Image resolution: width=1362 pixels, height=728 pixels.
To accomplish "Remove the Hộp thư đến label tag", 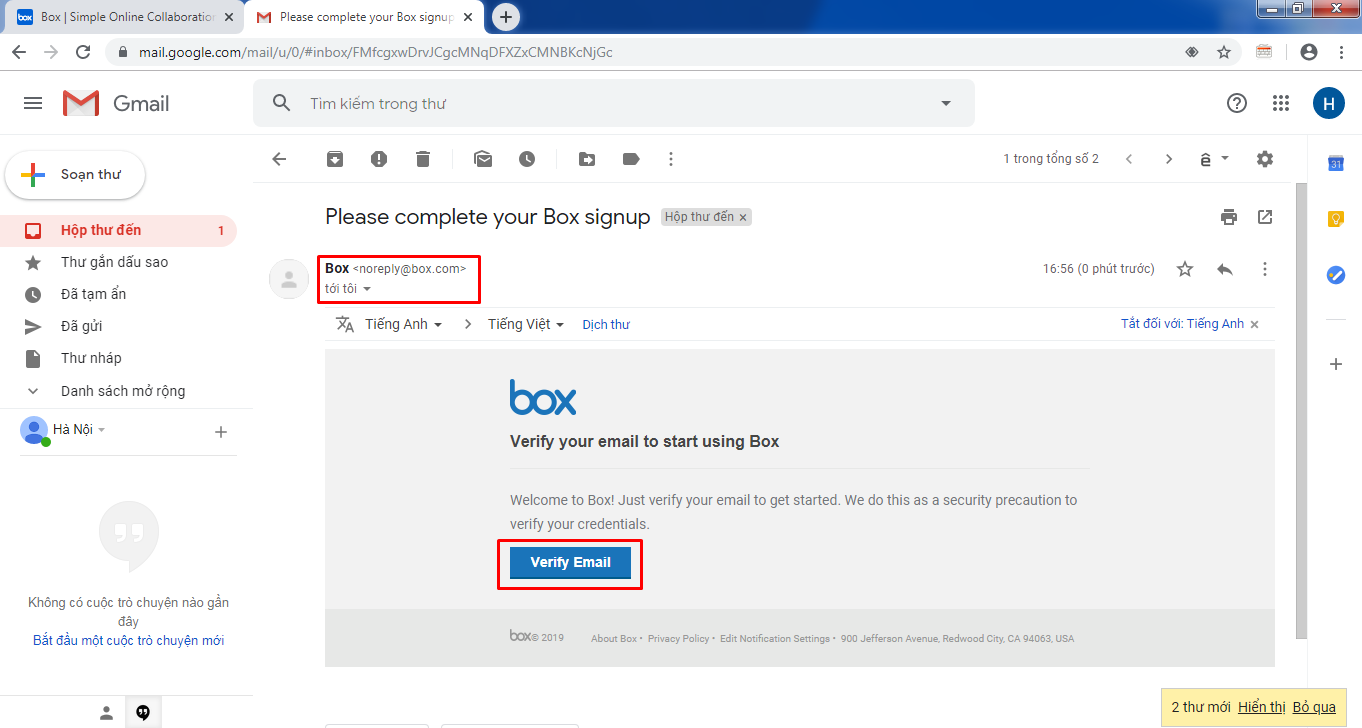I will click(743, 217).
